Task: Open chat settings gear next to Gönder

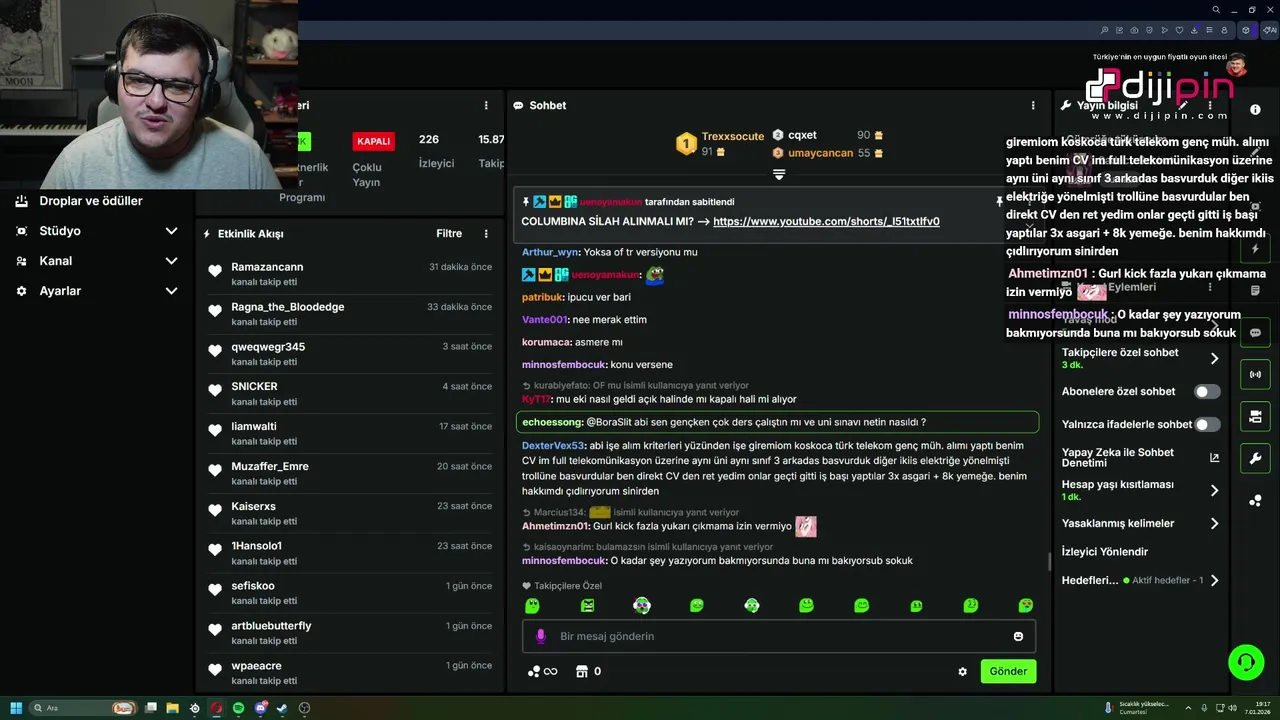Action: [x=962, y=672]
